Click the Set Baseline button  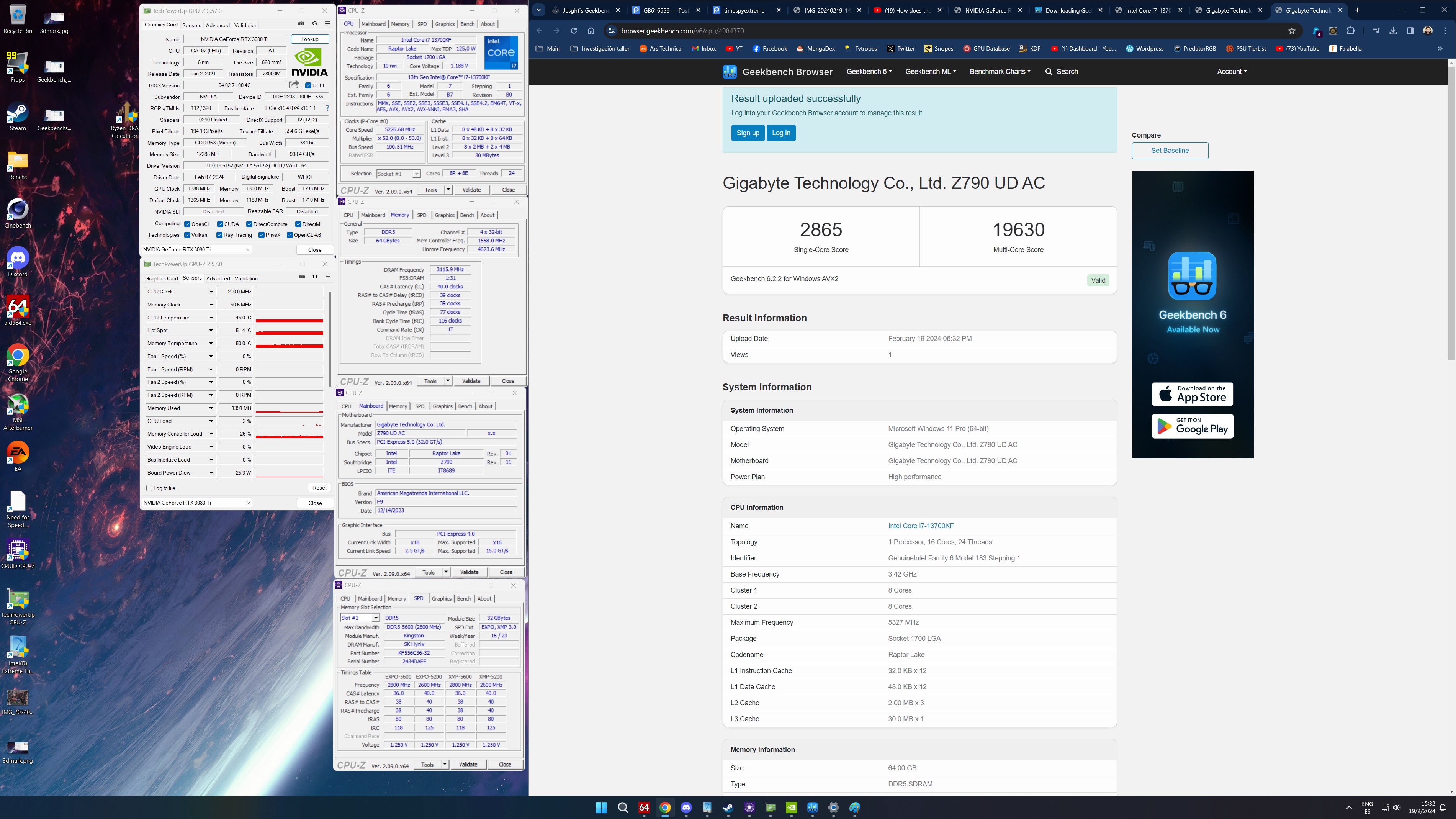pyautogui.click(x=1170, y=150)
